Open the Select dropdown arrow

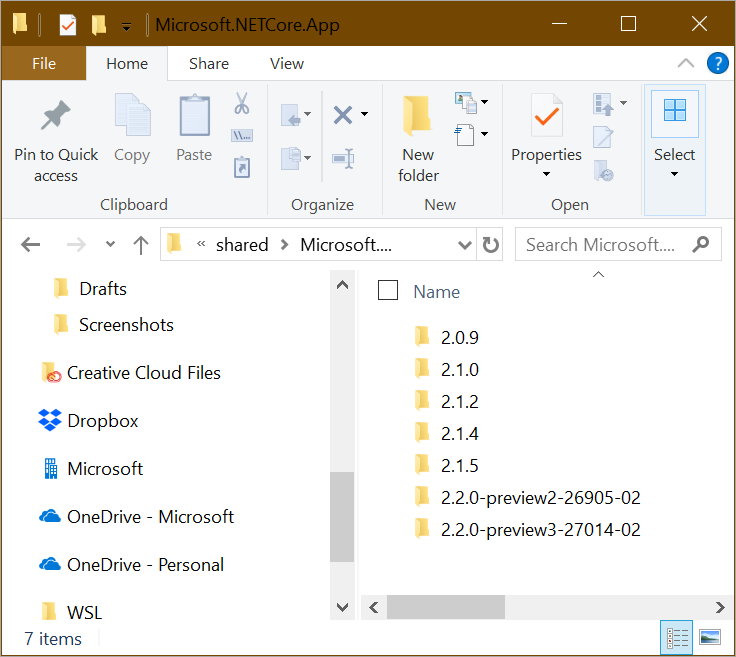tap(675, 174)
